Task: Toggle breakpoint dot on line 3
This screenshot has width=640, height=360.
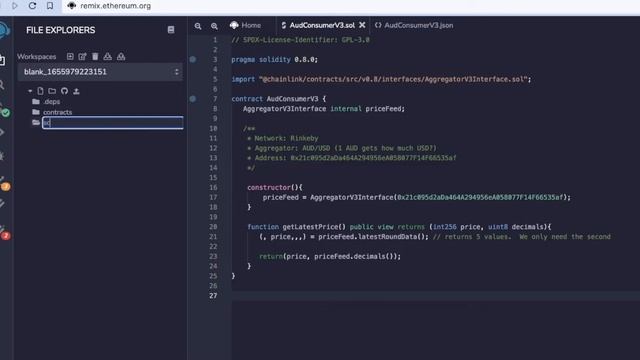Action: 193,60
